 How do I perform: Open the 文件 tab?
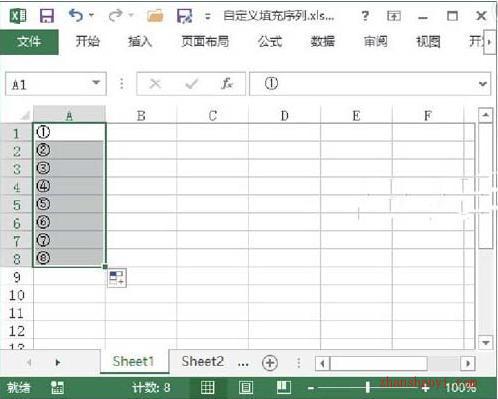pos(29,42)
